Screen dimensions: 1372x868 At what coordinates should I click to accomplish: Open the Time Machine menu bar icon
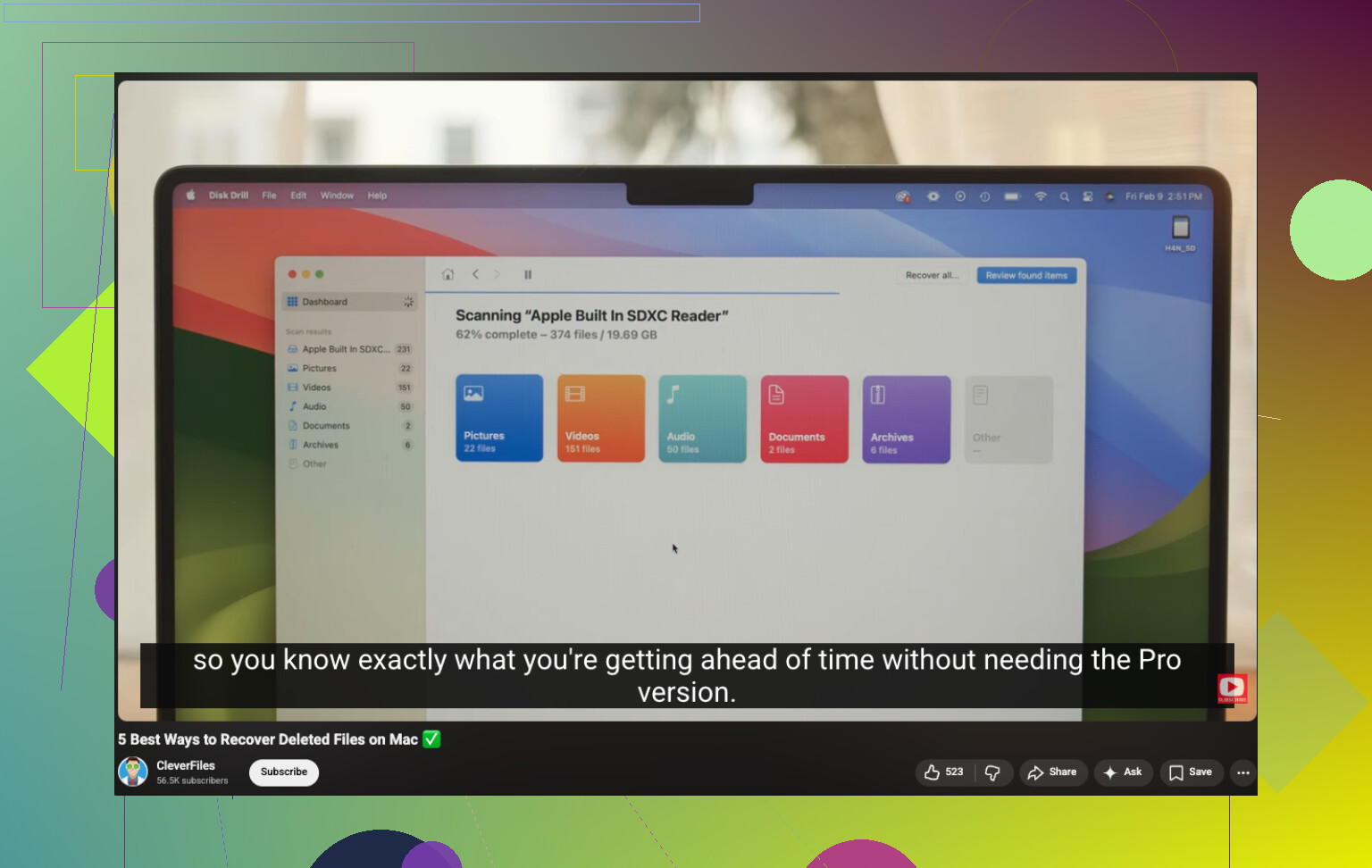pyautogui.click(x=984, y=196)
